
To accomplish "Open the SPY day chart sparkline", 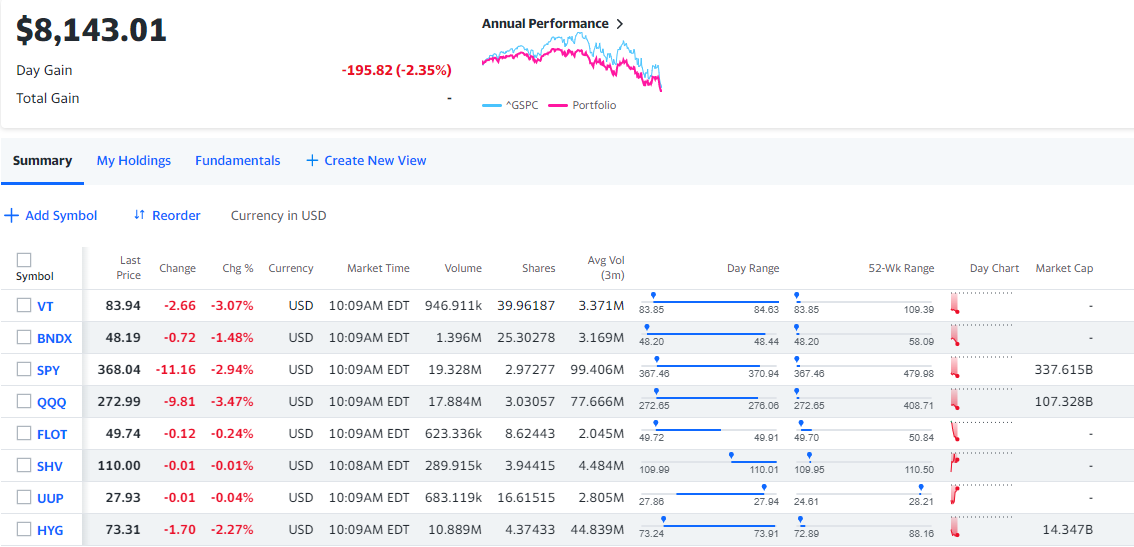I will click(981, 367).
